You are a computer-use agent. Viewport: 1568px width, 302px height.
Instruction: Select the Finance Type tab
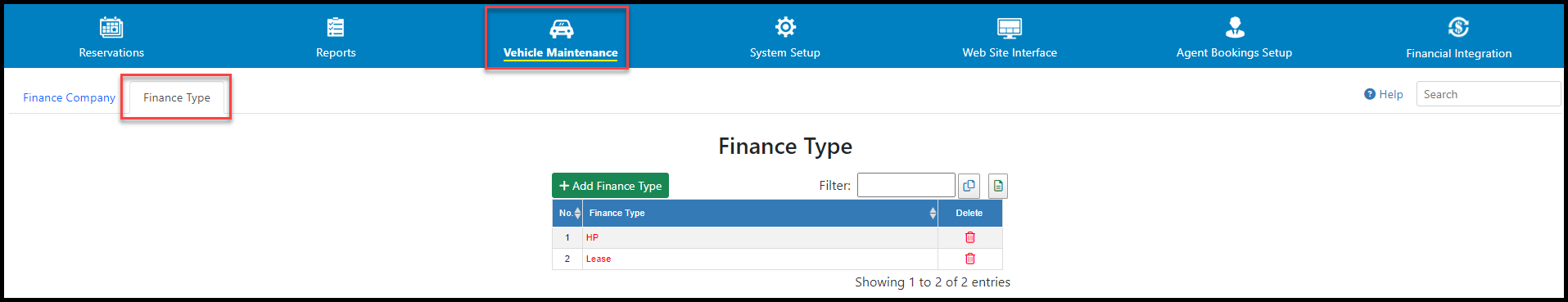point(177,97)
